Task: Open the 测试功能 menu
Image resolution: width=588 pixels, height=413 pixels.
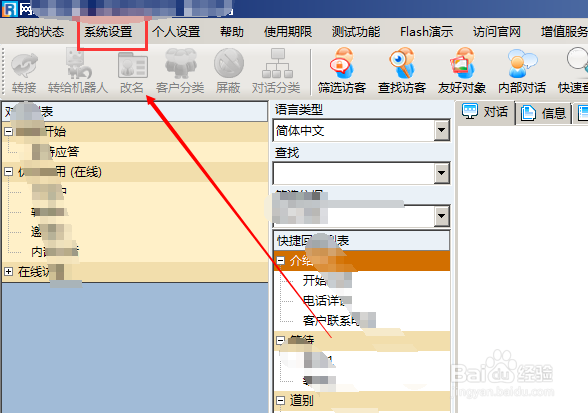Action: pos(356,32)
